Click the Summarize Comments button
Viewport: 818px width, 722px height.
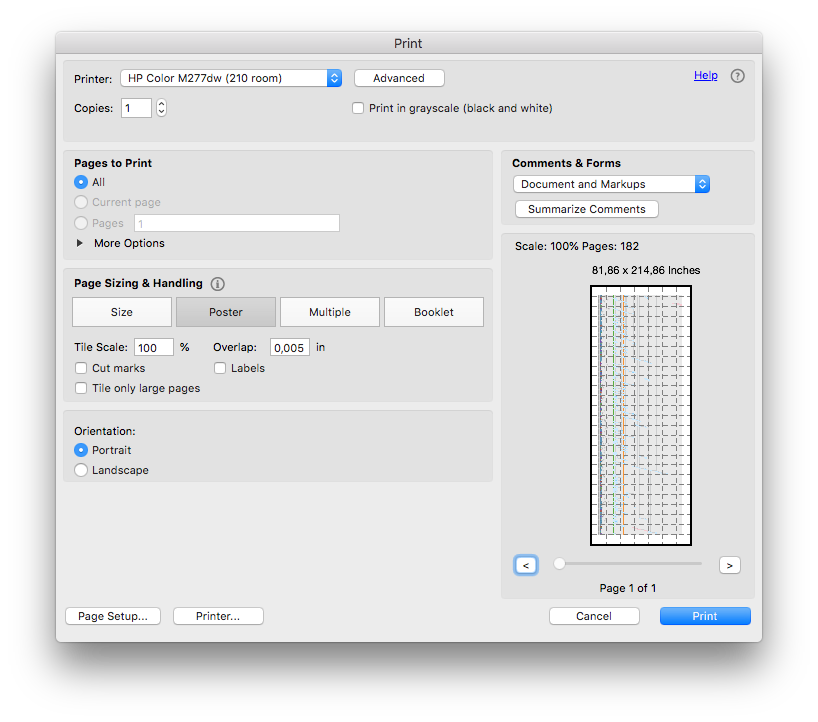coord(586,209)
